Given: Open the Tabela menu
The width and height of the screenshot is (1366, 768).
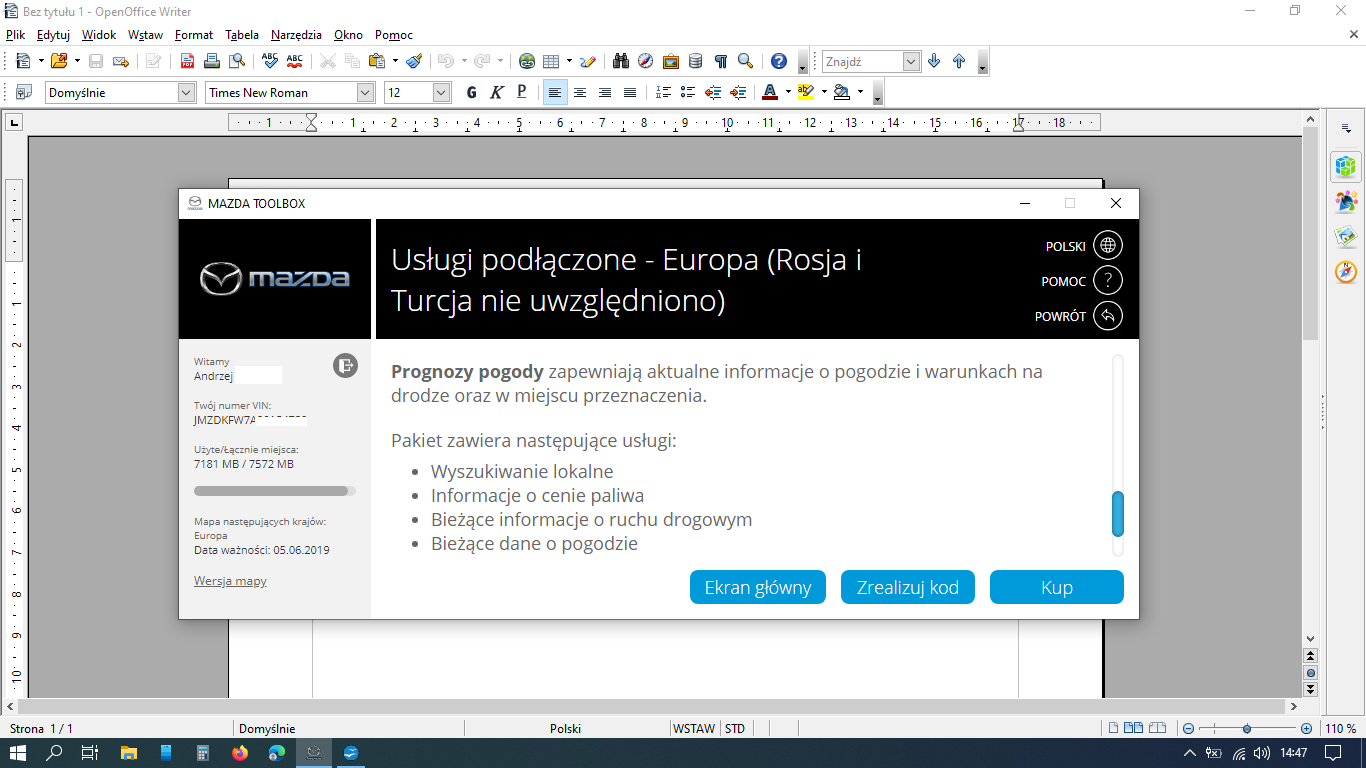Looking at the screenshot, I should point(242,34).
